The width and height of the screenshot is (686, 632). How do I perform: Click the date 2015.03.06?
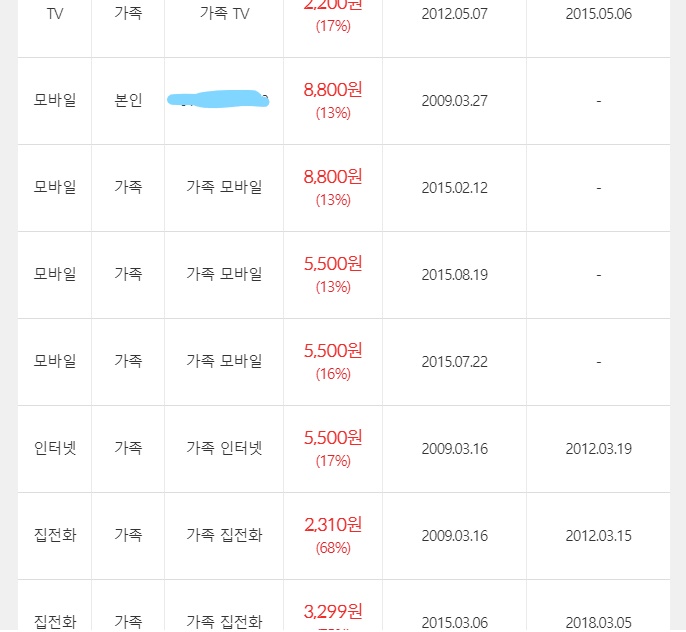pos(454,623)
